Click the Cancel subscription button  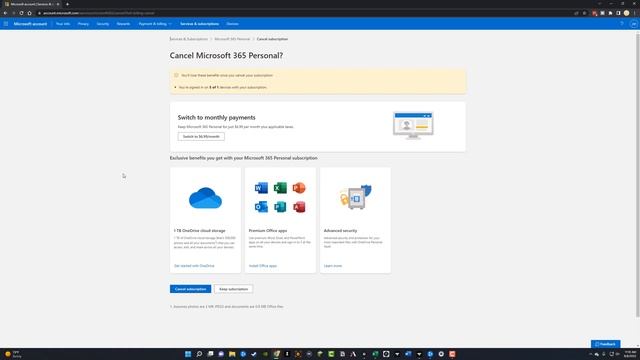(191, 289)
